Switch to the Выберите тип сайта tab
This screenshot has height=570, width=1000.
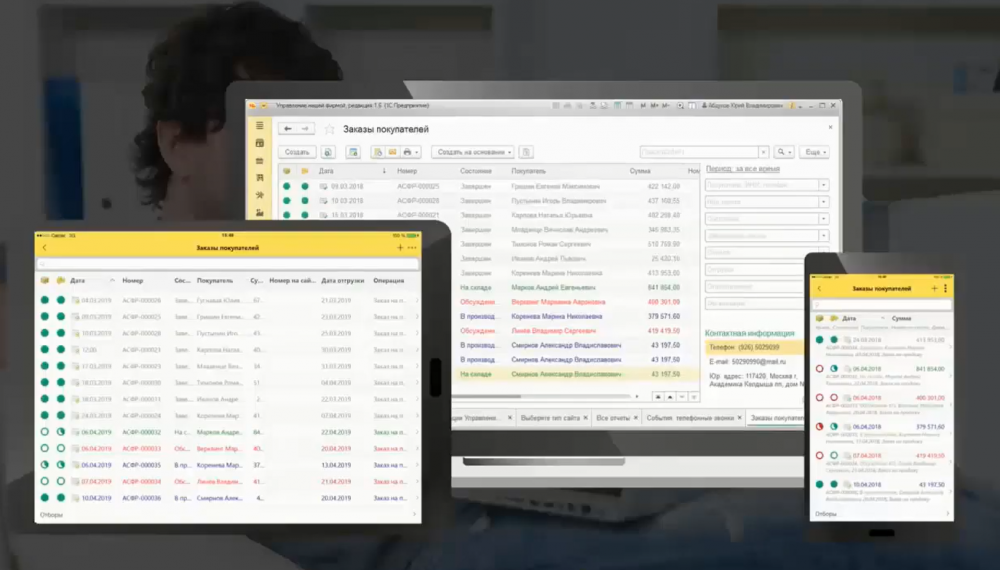(x=550, y=418)
